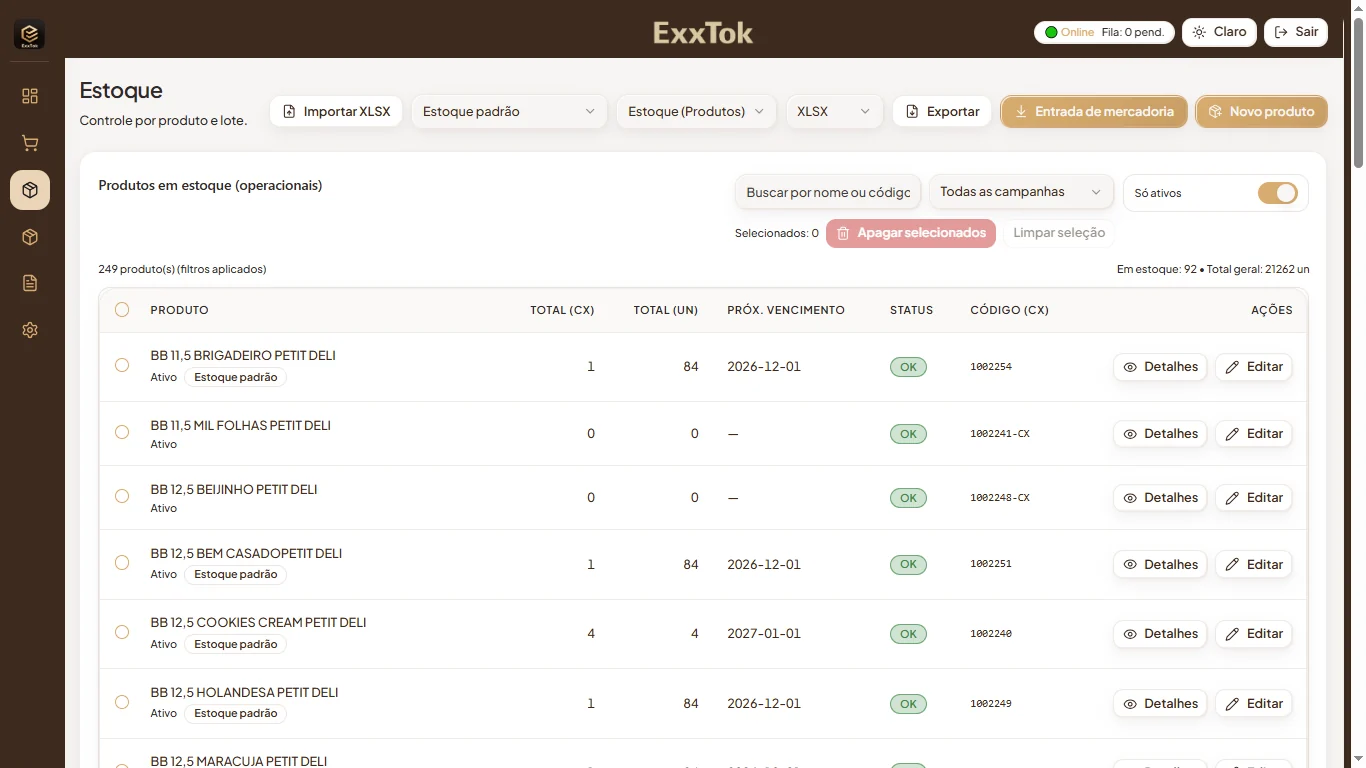This screenshot has width=1366, height=768.
Task: Click the Buscar por nome ou código field
Action: click(x=827, y=192)
